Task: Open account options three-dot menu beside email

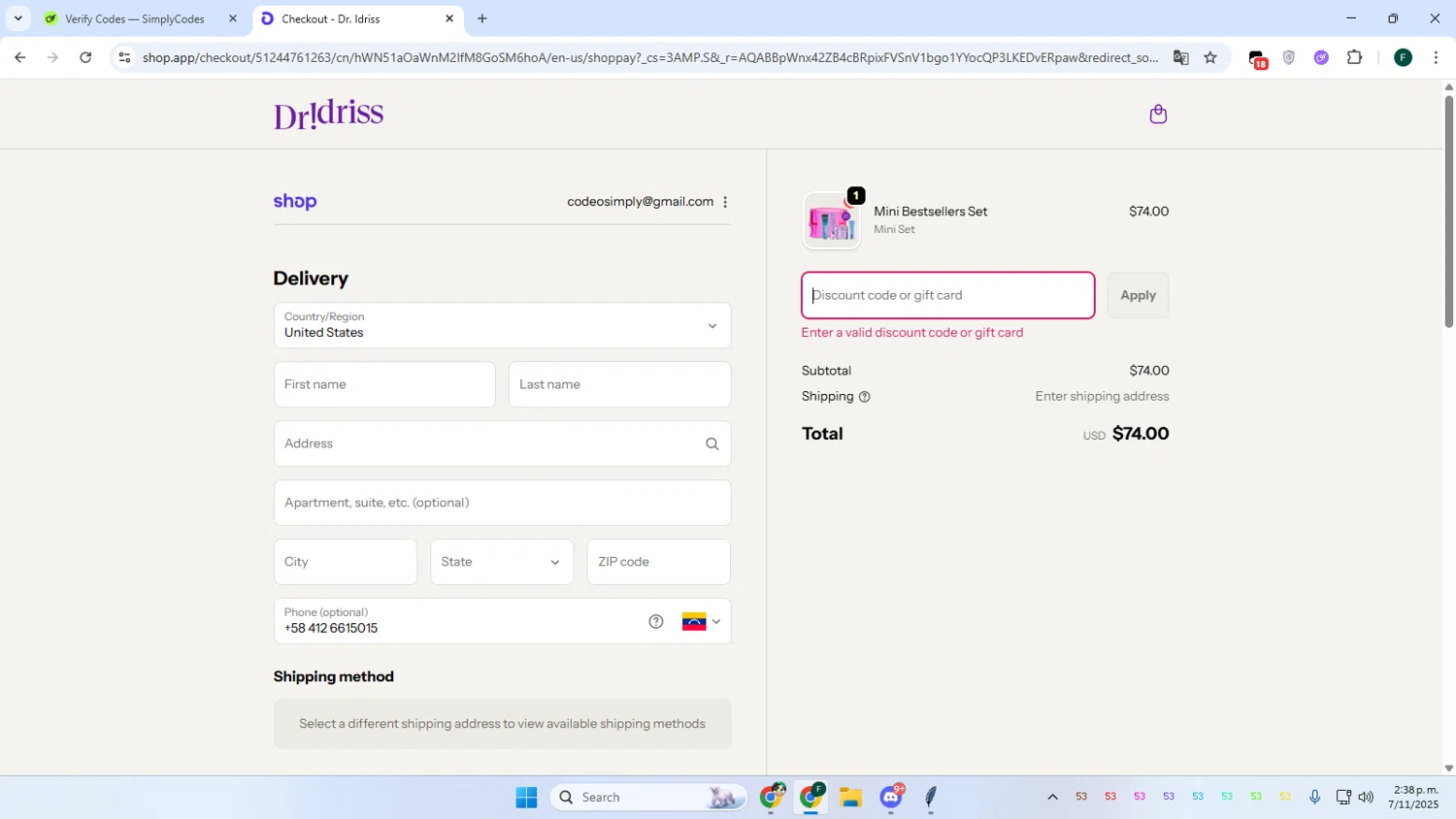Action: [725, 202]
